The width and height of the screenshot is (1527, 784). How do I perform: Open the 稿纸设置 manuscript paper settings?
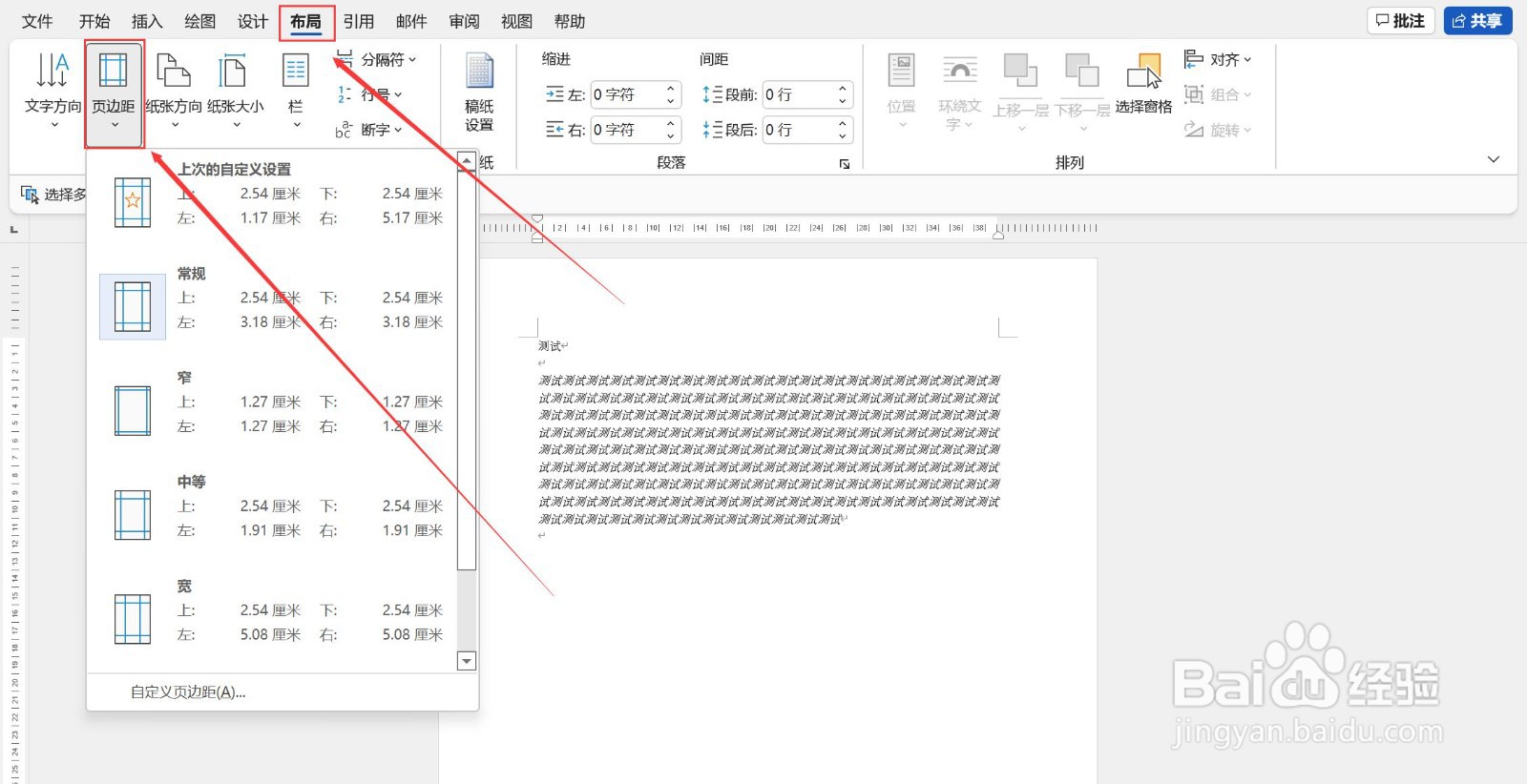pyautogui.click(x=479, y=93)
